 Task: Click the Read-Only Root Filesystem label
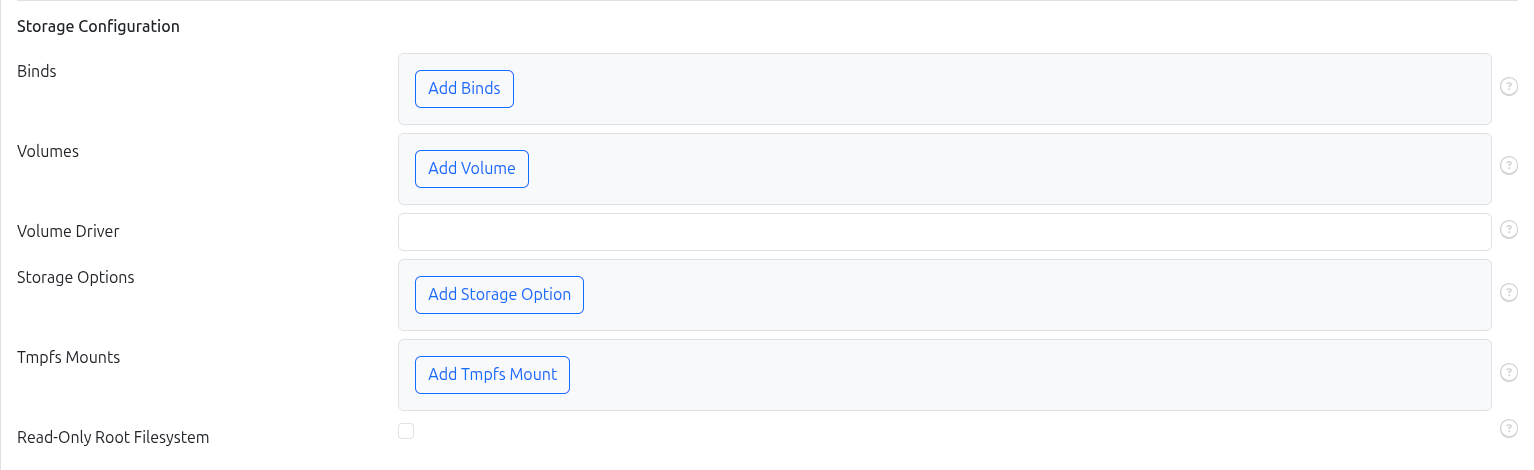(x=113, y=438)
